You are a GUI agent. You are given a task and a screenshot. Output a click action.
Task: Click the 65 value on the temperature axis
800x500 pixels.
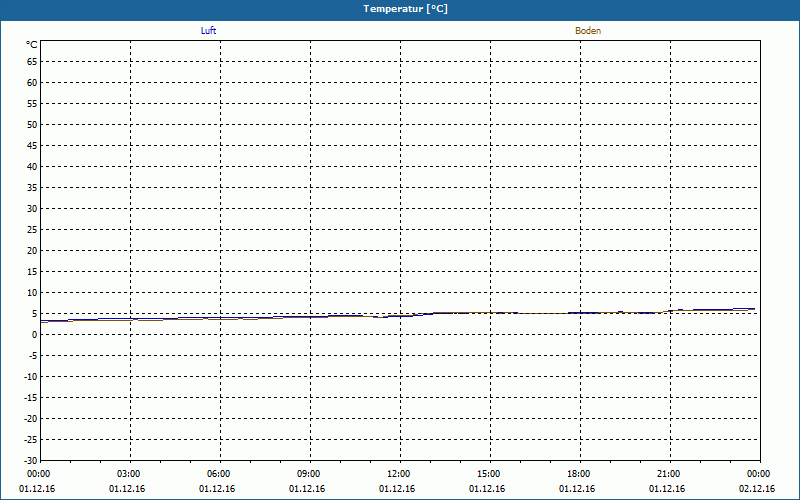click(x=32, y=62)
